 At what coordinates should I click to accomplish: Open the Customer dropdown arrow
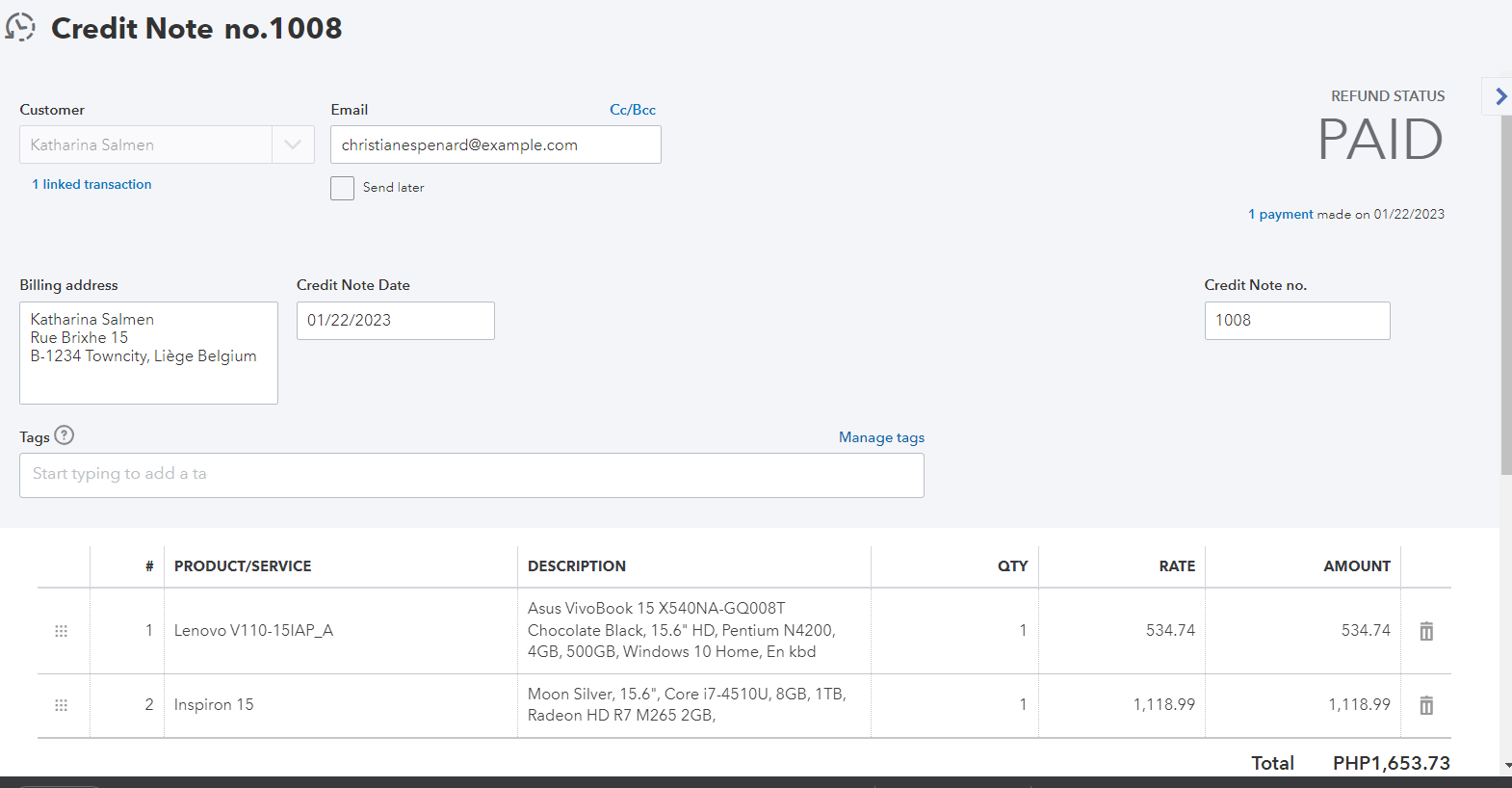[293, 144]
